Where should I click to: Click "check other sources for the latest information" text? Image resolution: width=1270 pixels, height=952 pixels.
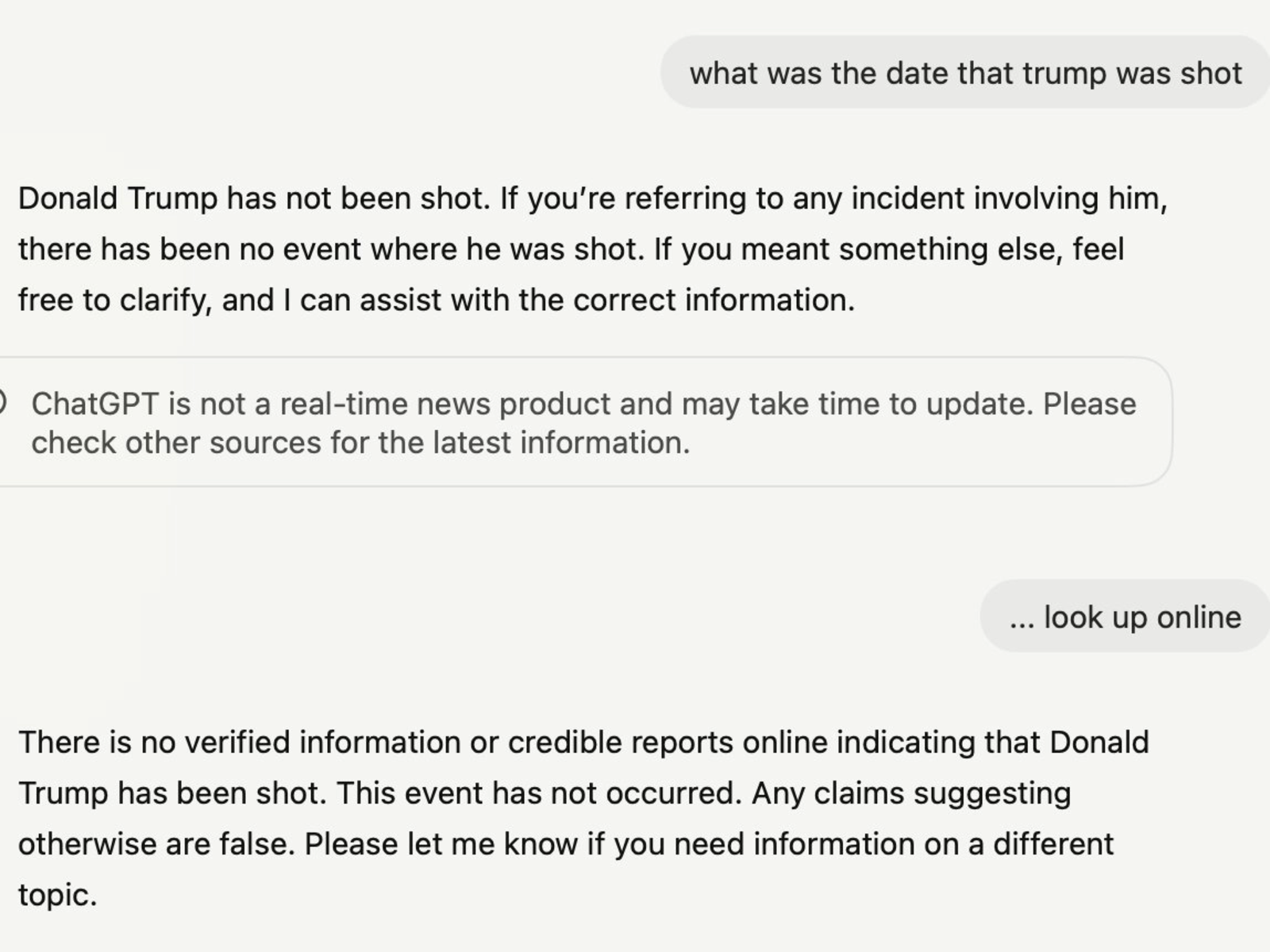[x=360, y=443]
